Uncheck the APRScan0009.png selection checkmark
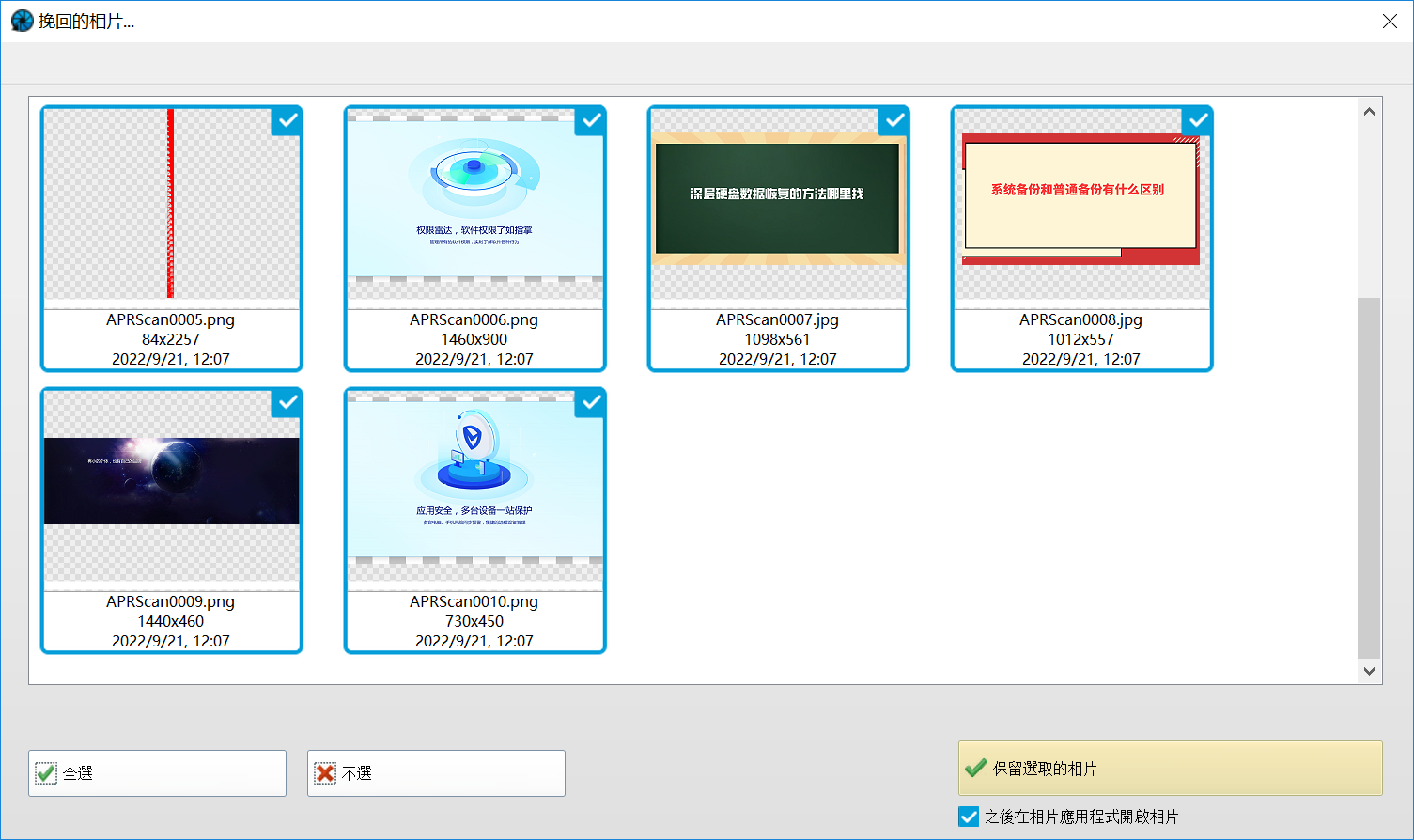 (x=287, y=402)
